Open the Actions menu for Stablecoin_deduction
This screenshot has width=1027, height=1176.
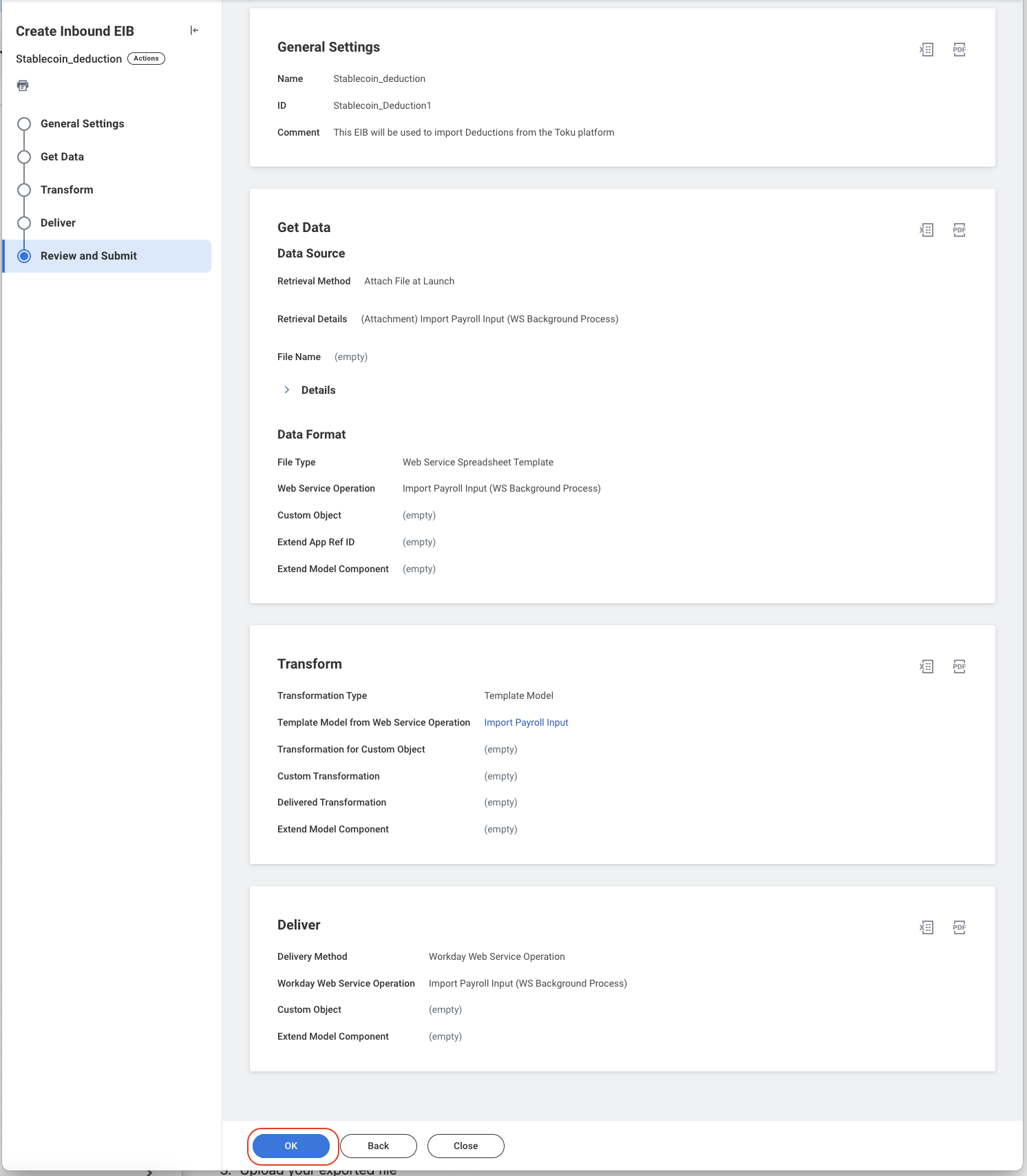(x=146, y=59)
